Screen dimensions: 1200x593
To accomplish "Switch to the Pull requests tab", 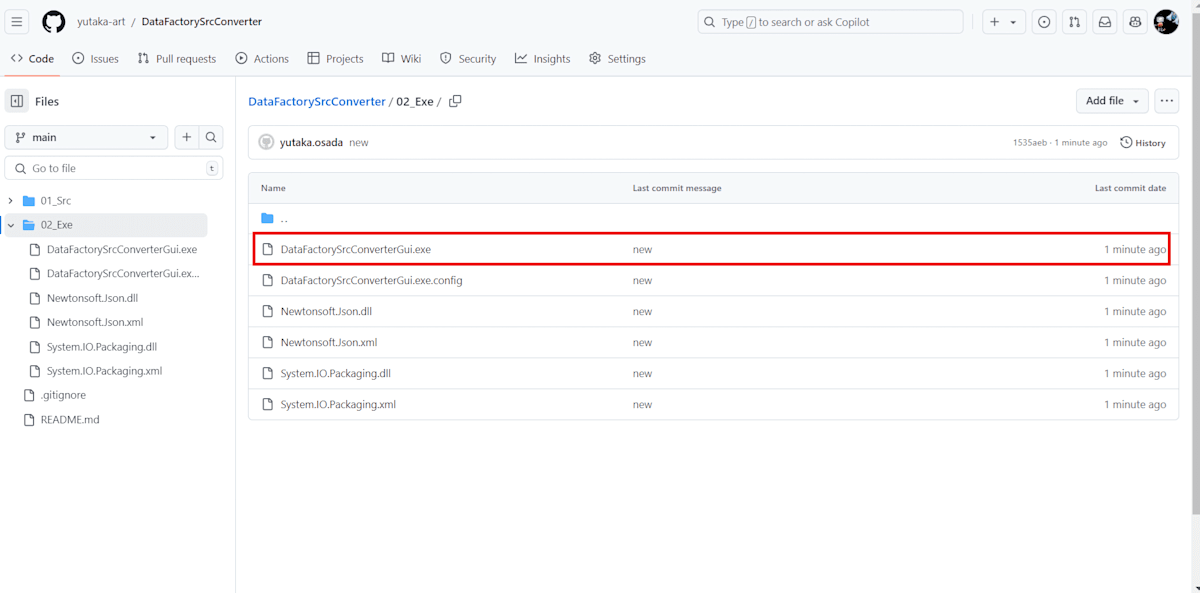I will coord(177,59).
